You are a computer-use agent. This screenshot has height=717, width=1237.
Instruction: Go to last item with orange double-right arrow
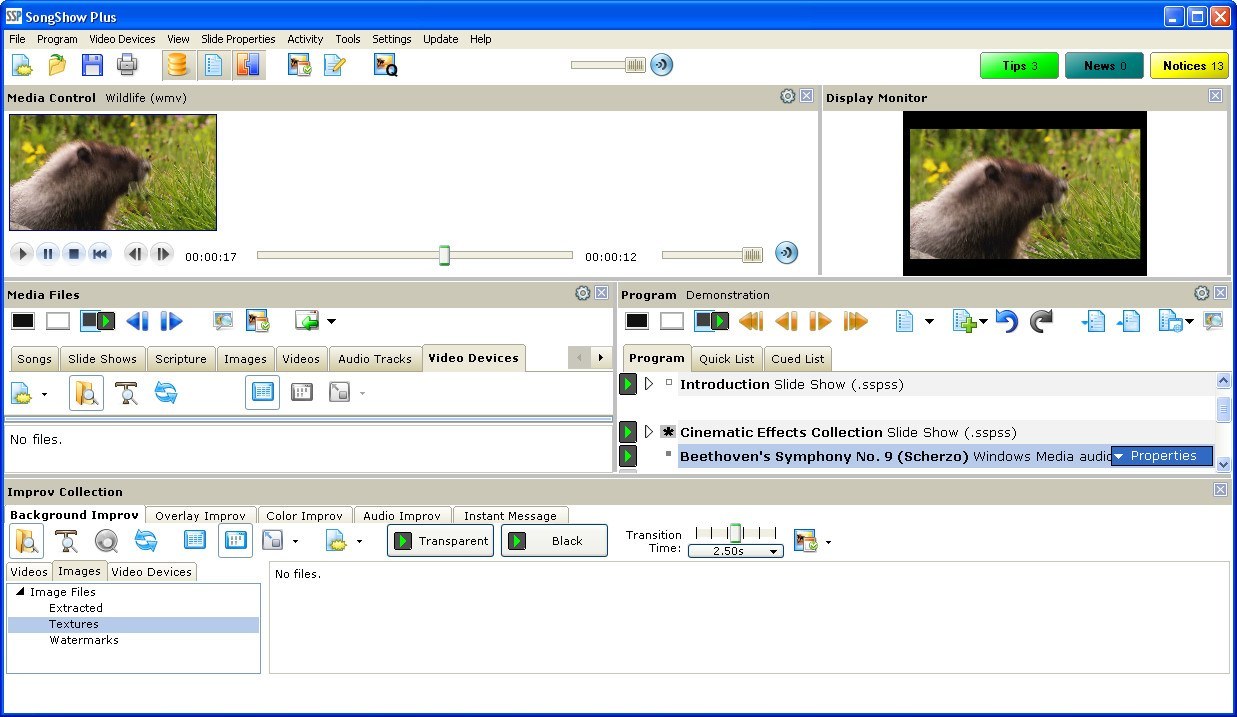coord(855,321)
